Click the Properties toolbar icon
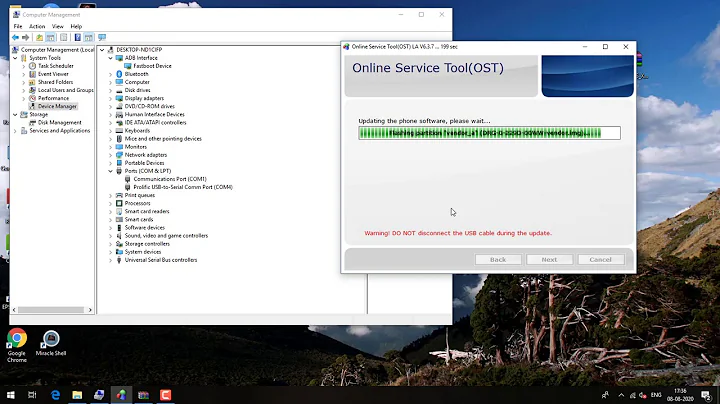 pyautogui.click(x=63, y=37)
